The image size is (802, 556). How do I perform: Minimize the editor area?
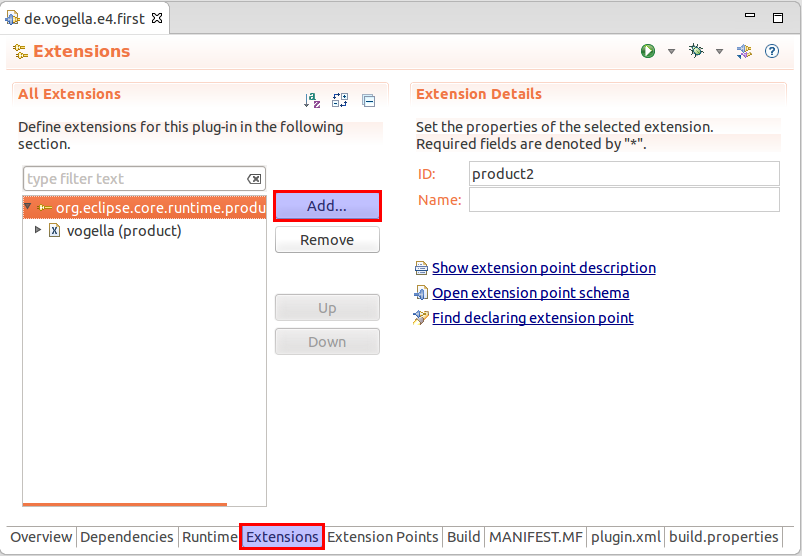coord(750,15)
